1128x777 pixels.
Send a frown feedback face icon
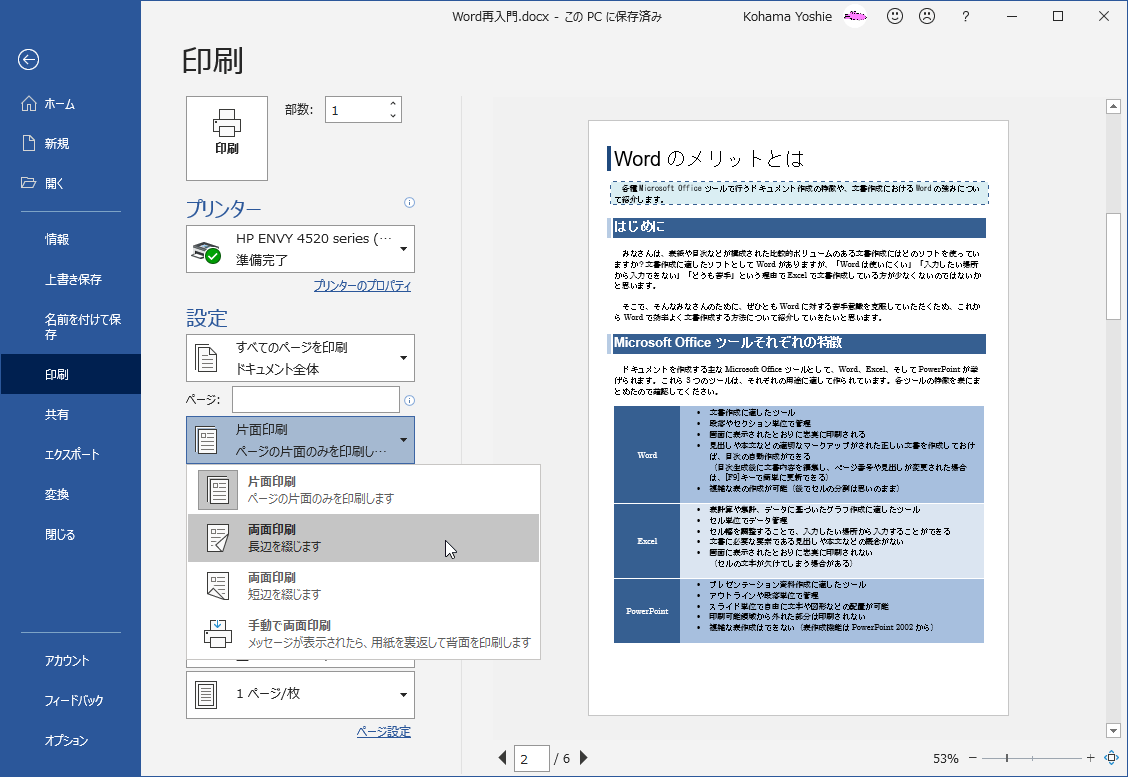tap(927, 16)
